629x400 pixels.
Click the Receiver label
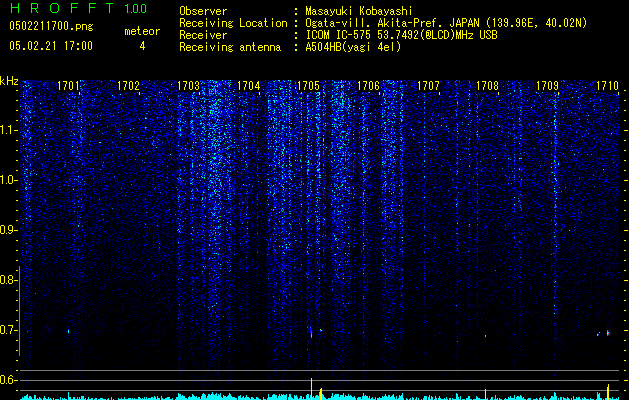pyautogui.click(x=203, y=35)
